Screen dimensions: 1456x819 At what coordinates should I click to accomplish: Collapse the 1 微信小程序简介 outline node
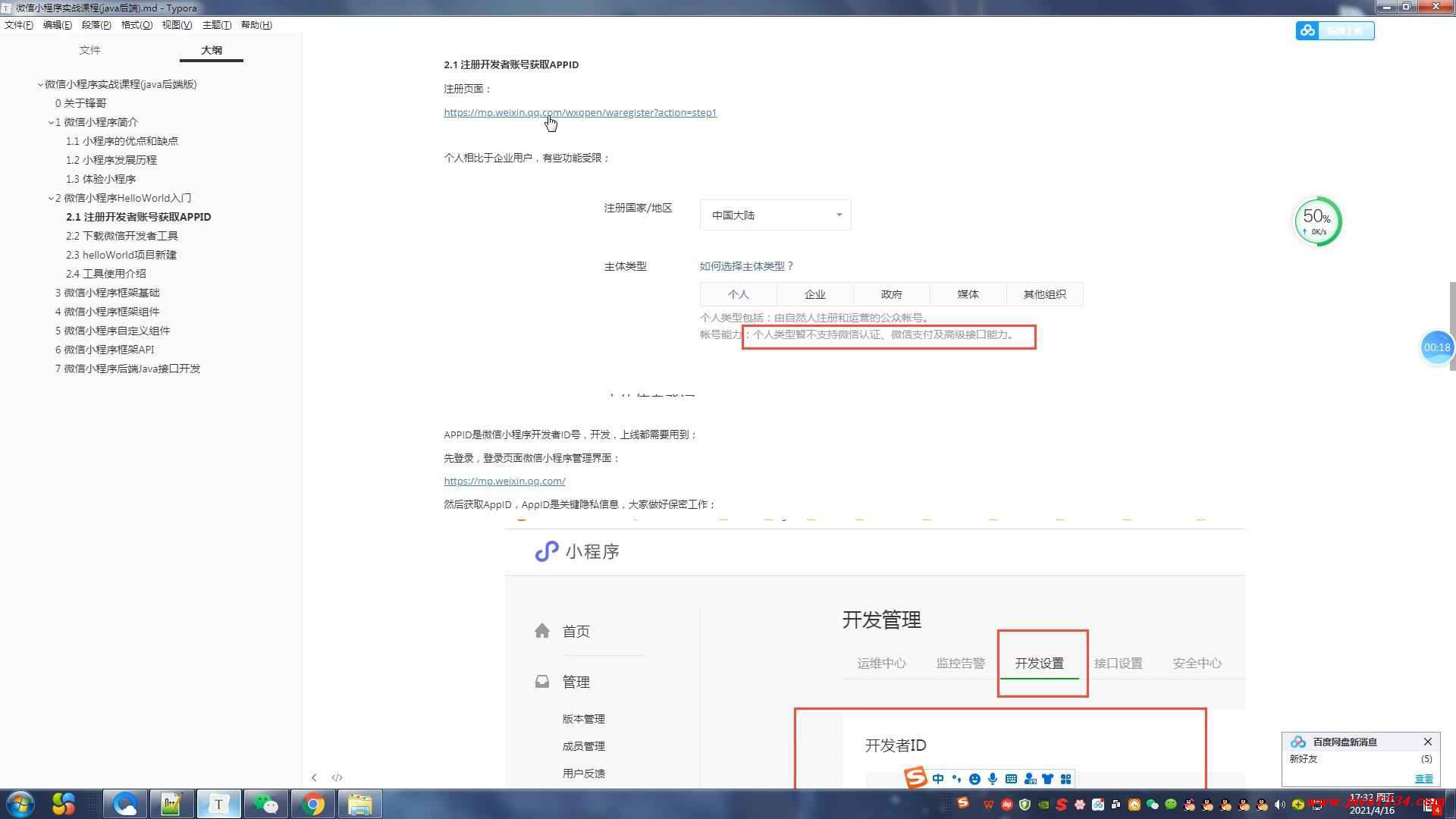coord(51,122)
